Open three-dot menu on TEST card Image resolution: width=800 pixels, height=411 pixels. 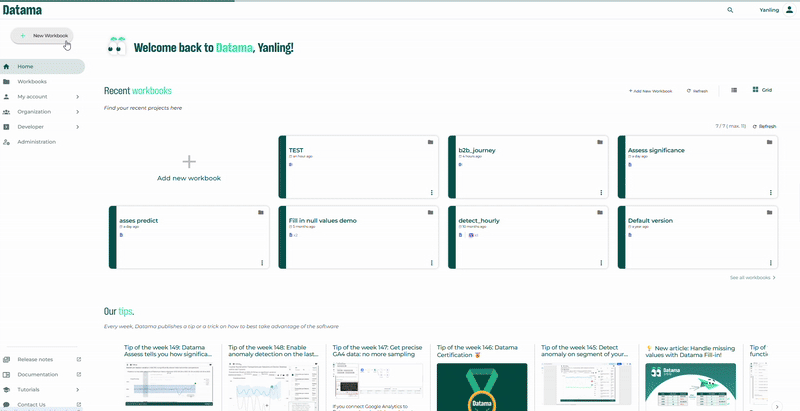click(x=432, y=193)
